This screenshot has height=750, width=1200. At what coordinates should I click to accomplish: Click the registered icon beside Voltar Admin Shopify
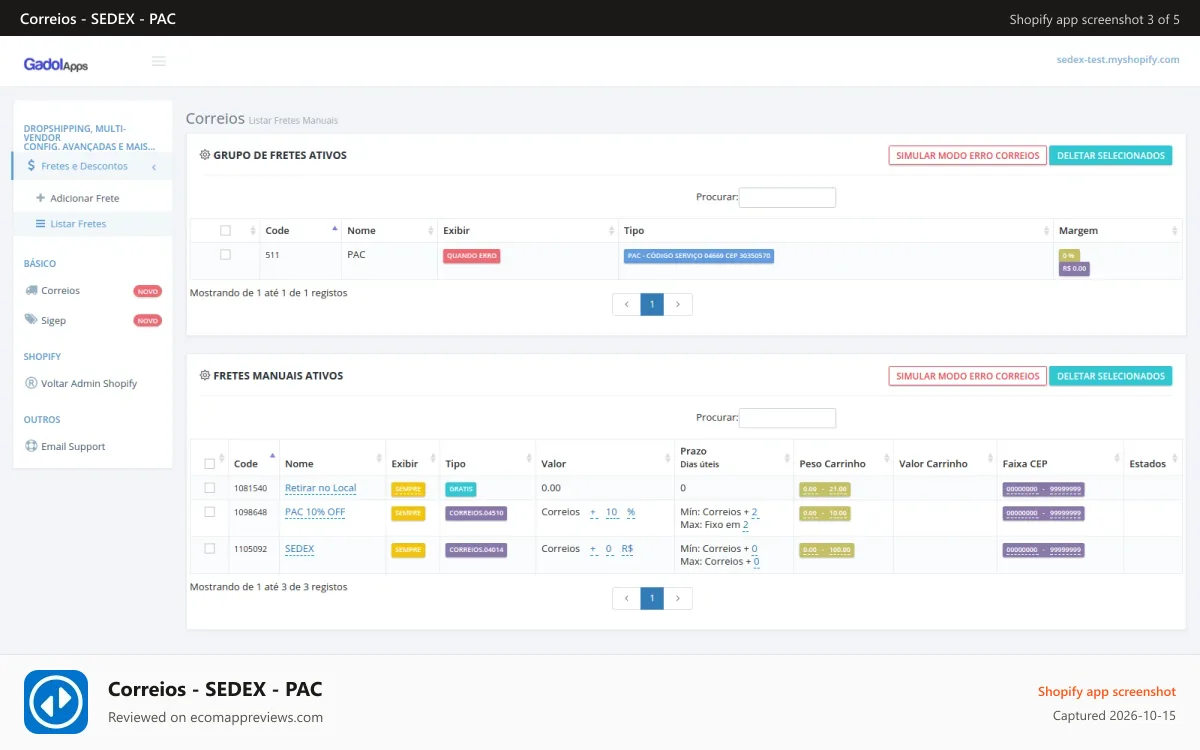tap(31, 383)
